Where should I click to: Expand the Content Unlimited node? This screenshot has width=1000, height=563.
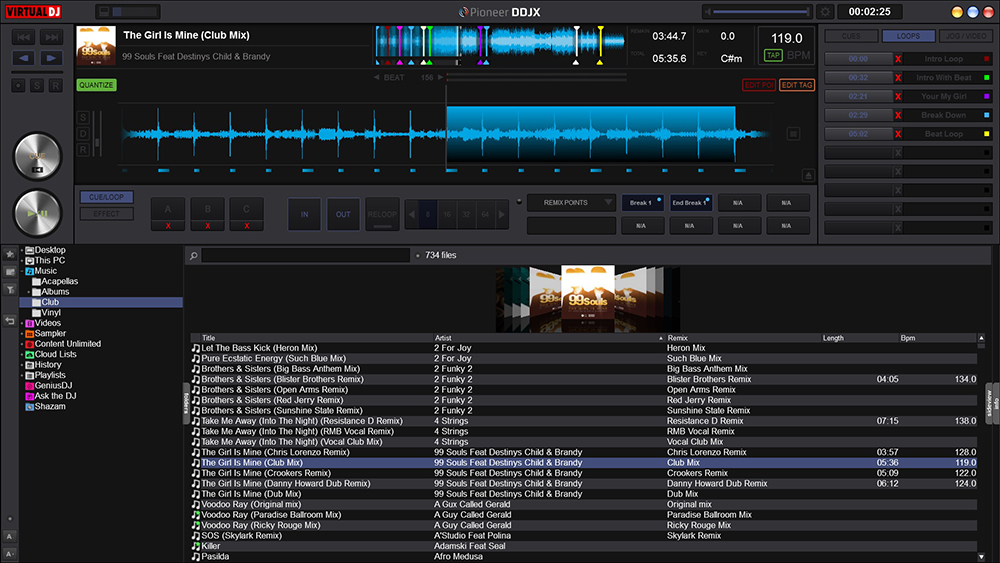pyautogui.click(x=22, y=344)
